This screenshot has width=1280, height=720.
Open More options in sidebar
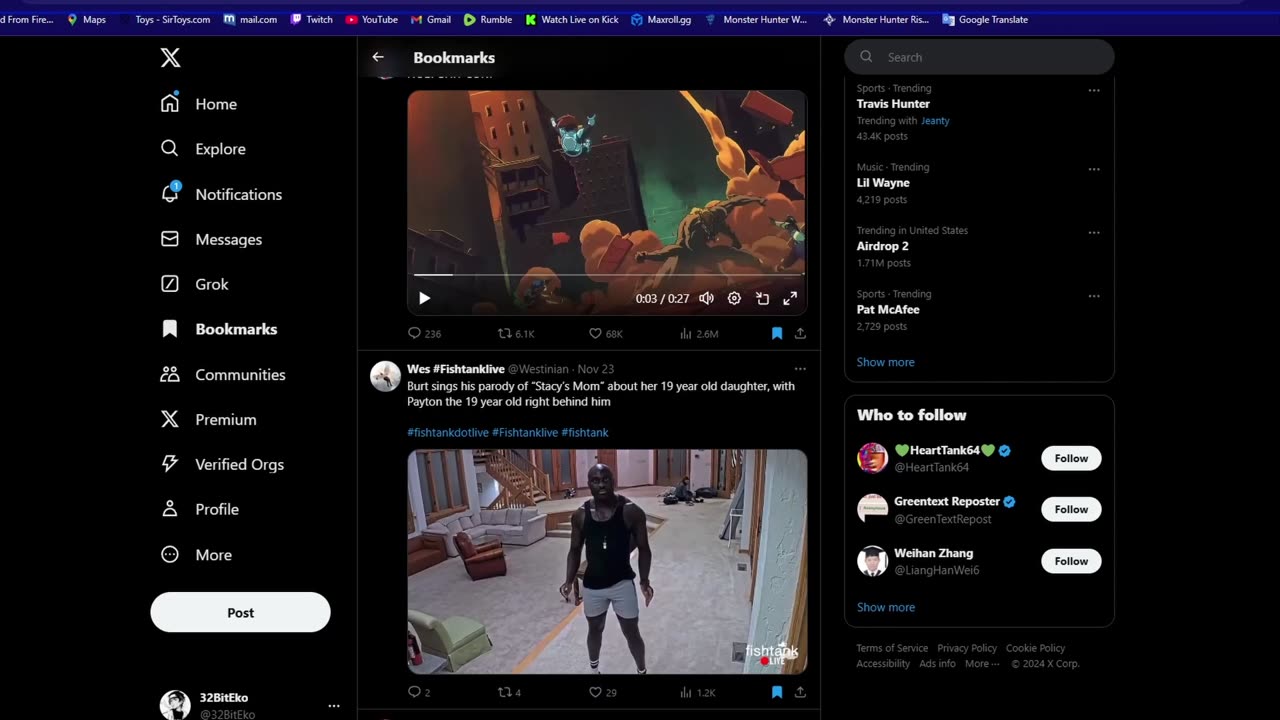coord(196,554)
